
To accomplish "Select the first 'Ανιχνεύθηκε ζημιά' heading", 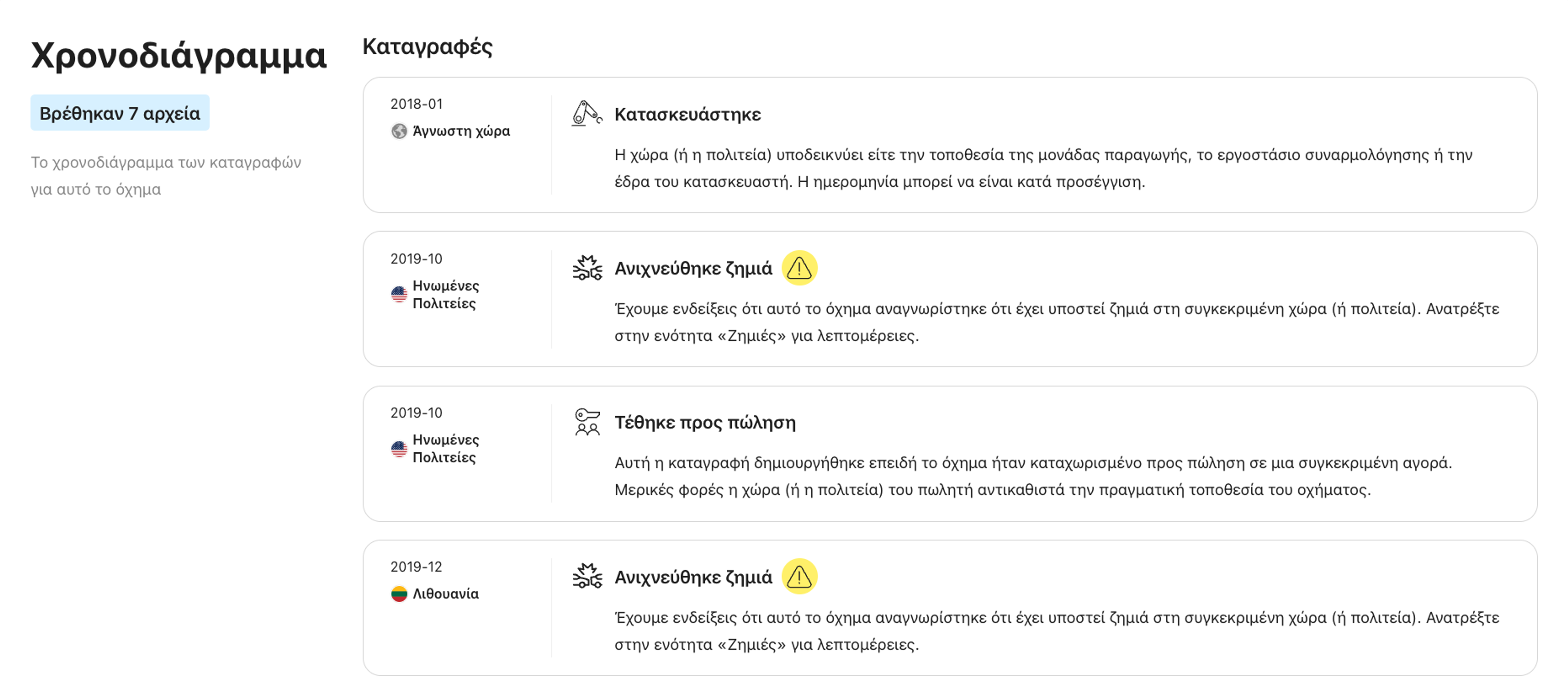I will coord(693,268).
